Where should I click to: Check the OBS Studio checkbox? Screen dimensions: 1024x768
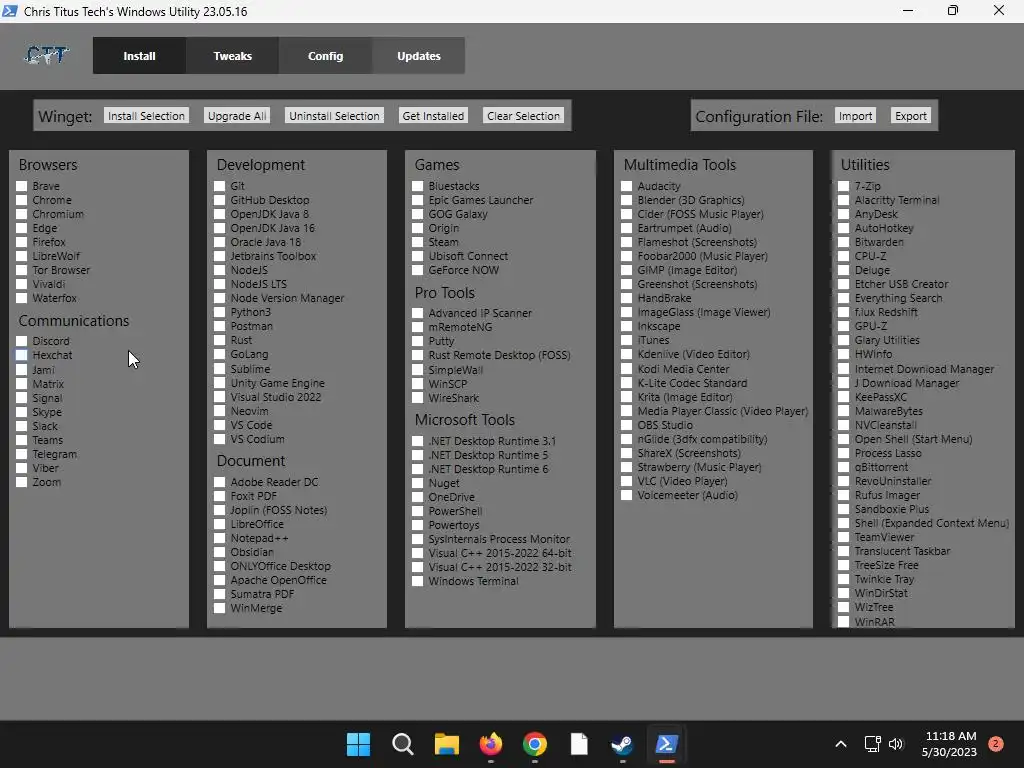(x=626, y=425)
